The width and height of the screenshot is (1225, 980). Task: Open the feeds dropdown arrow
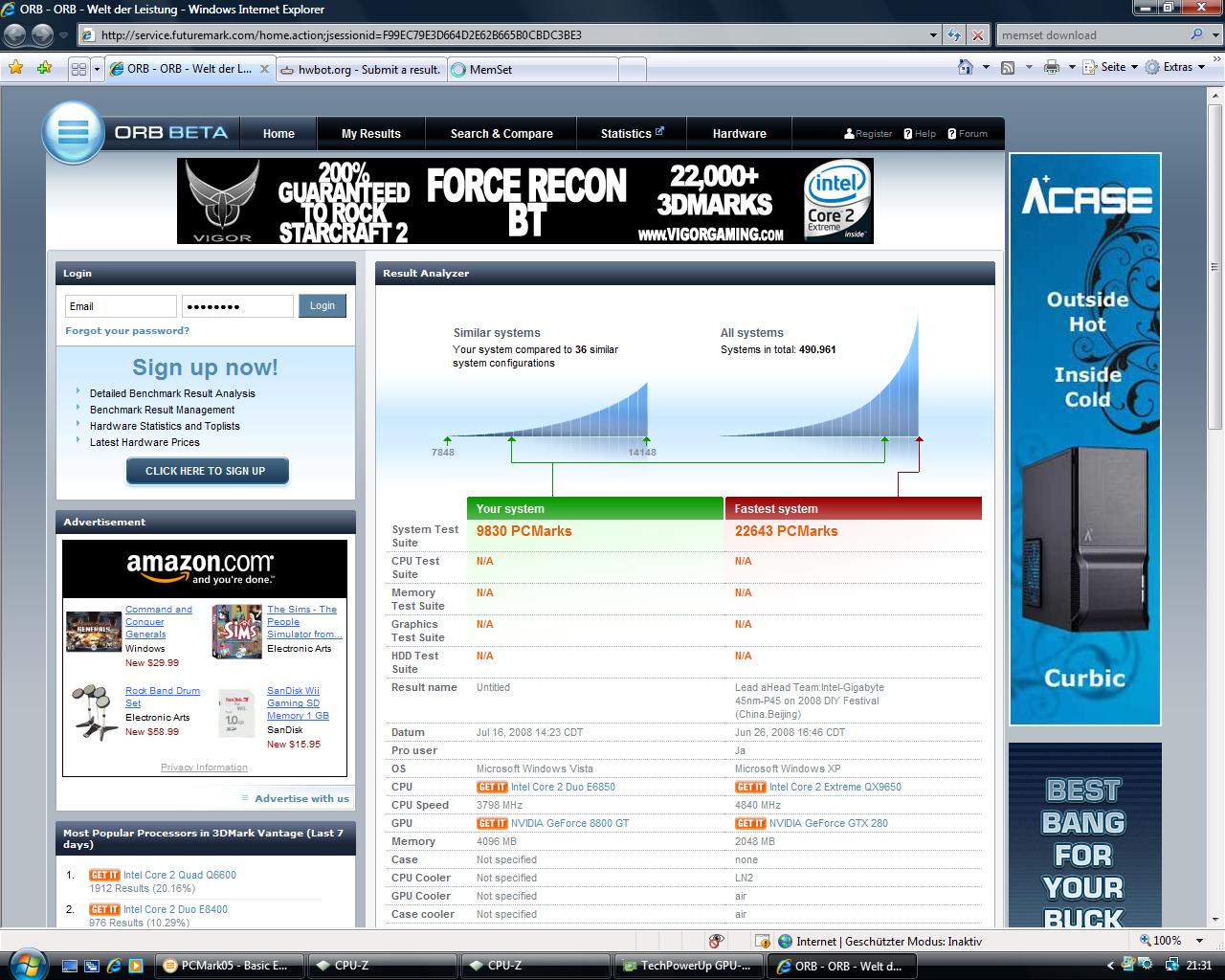click(1029, 67)
